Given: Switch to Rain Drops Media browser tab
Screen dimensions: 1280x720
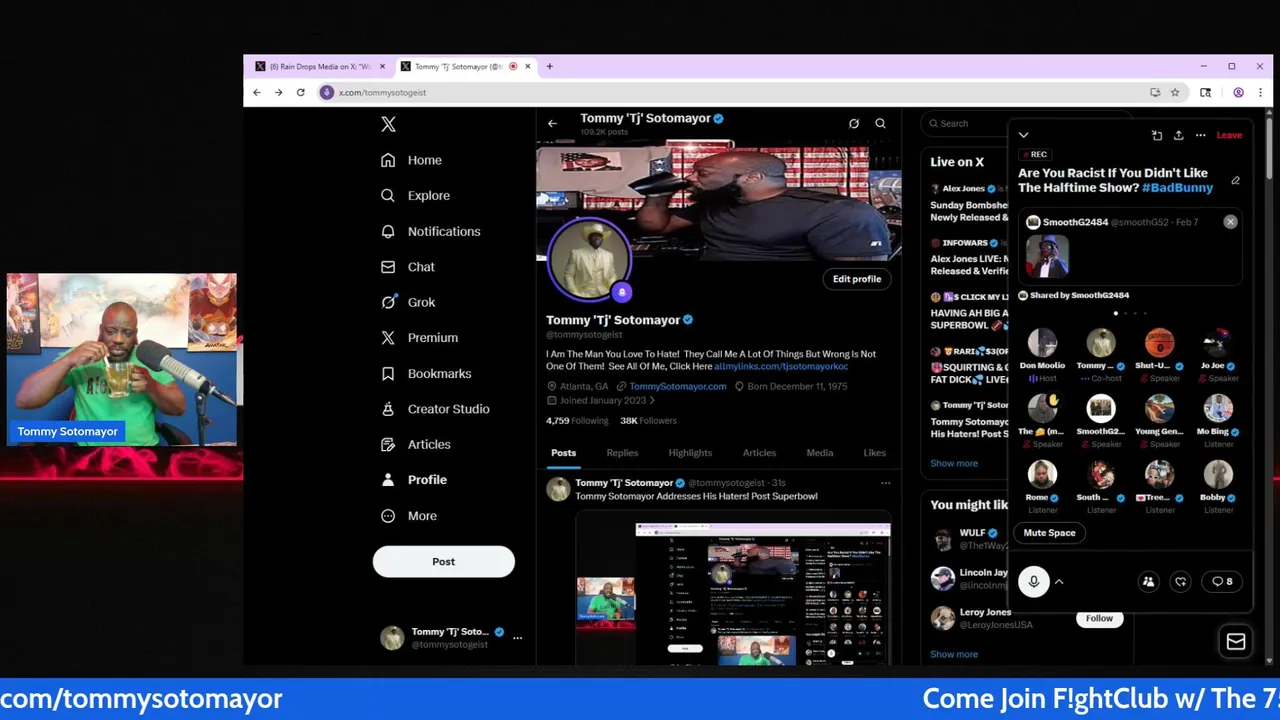Looking at the screenshot, I should click(x=319, y=67).
